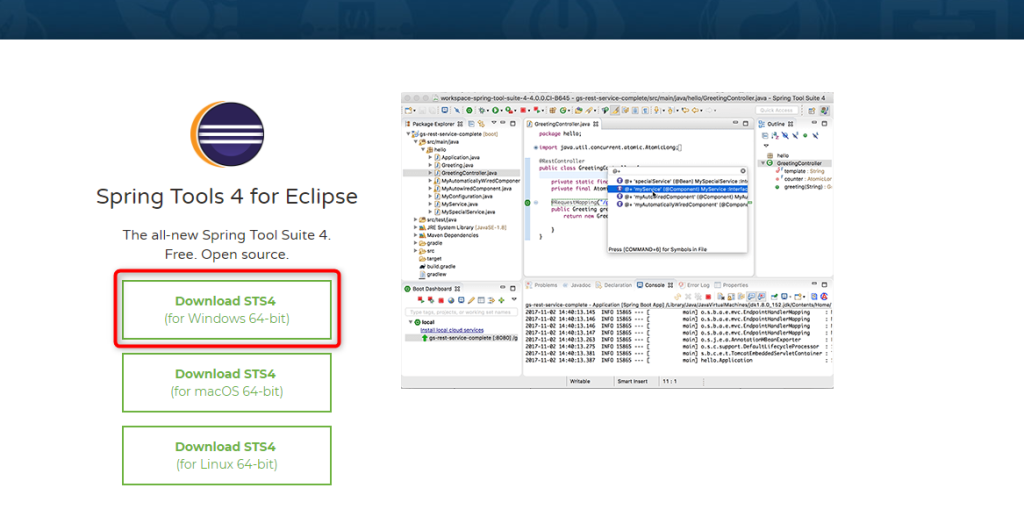1024x531 pixels.
Task: Click the Quick Access field in IDE screenshot
Action: pyautogui.click(x=776, y=110)
